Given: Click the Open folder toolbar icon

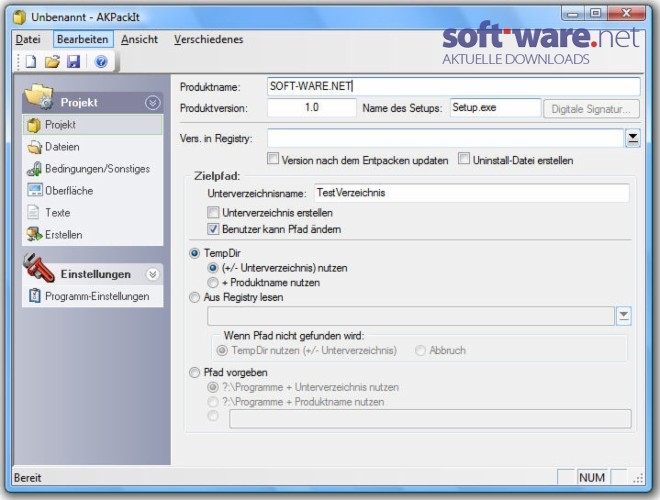Looking at the screenshot, I should pyautogui.click(x=53, y=62).
